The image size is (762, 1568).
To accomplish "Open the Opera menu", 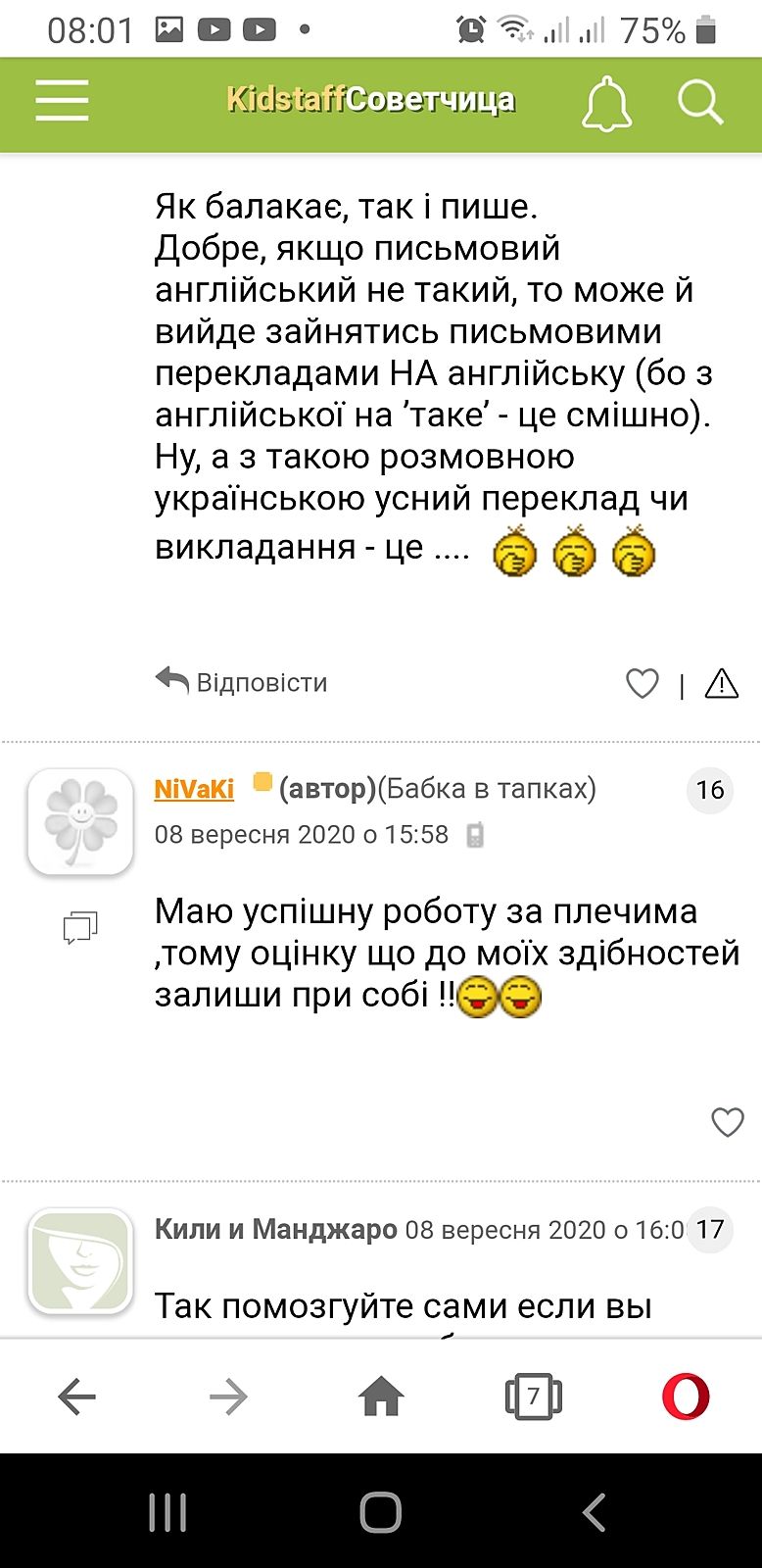I will 686,1396.
